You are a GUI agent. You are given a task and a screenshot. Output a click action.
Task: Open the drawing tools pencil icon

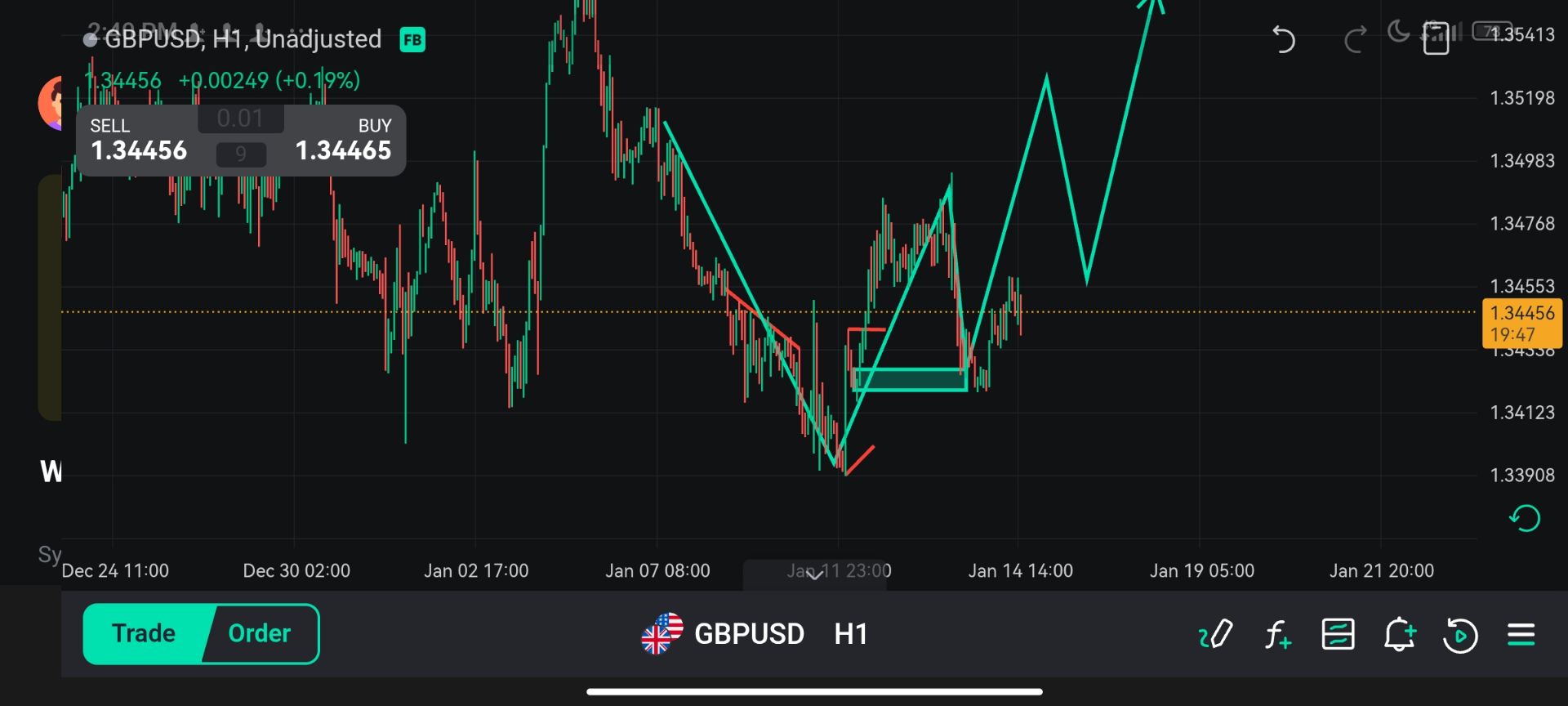click(x=1215, y=634)
